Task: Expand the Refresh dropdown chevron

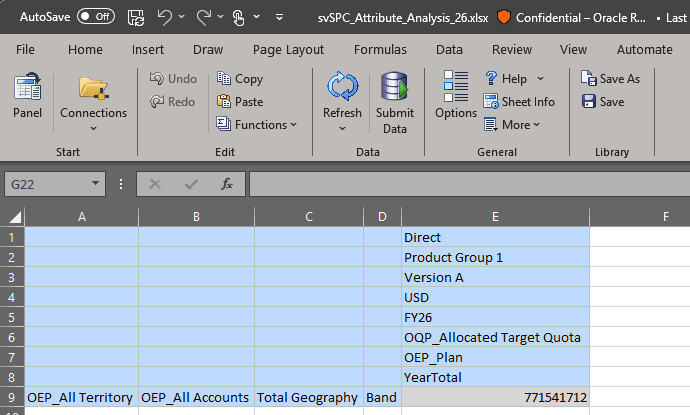Action: (x=342, y=129)
